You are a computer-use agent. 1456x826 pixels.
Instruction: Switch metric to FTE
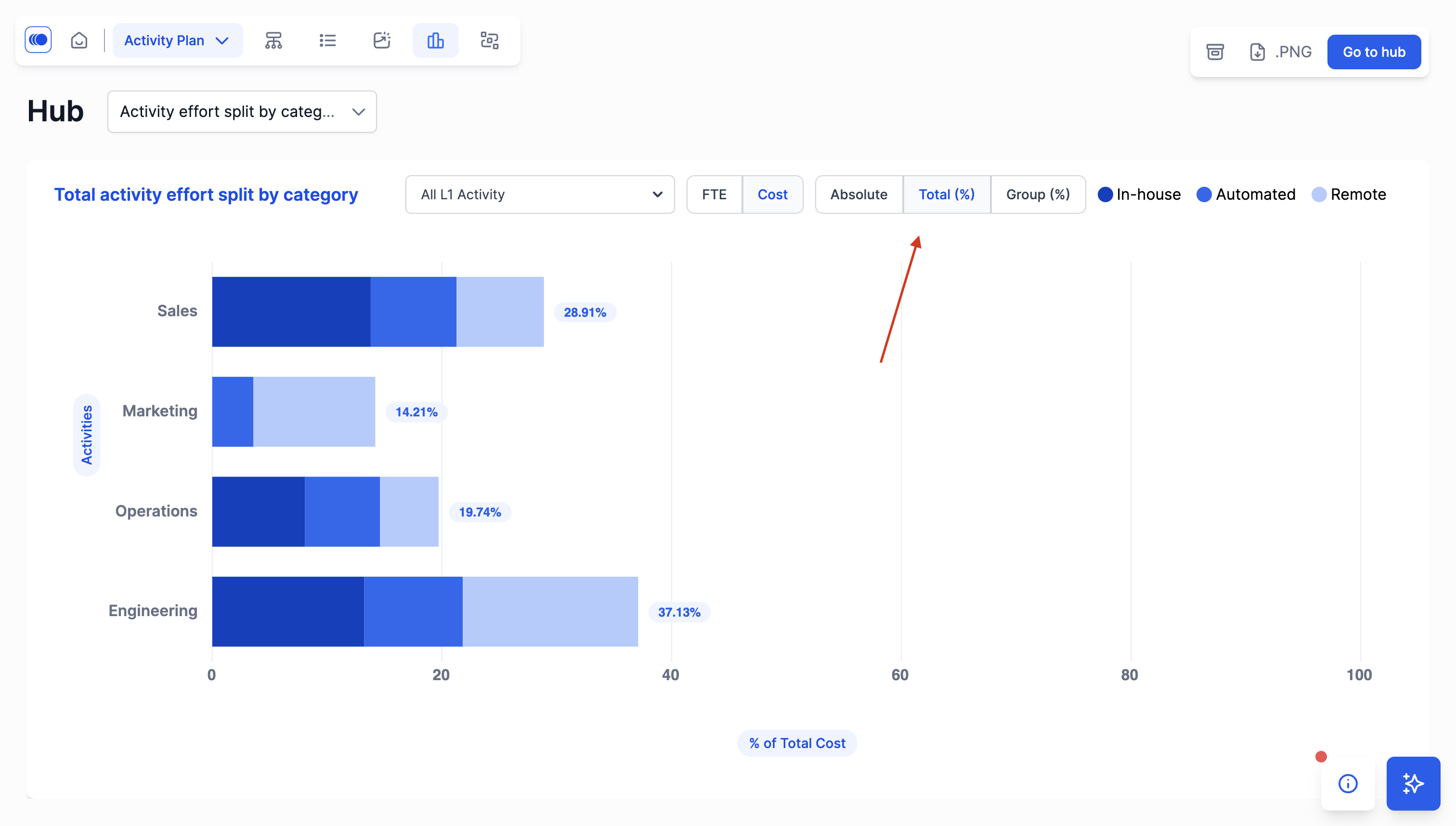(714, 194)
